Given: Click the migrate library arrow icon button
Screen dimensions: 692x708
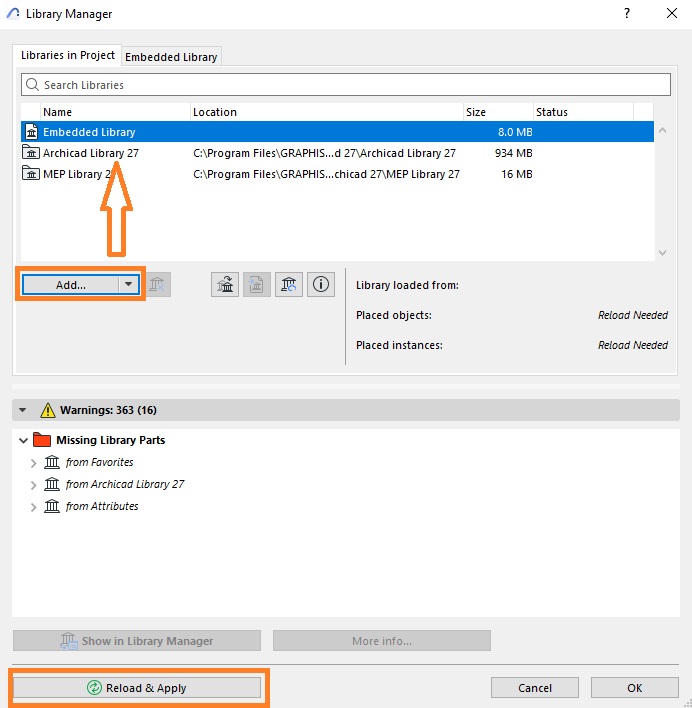Looking at the screenshot, I should pyautogui.click(x=225, y=284).
